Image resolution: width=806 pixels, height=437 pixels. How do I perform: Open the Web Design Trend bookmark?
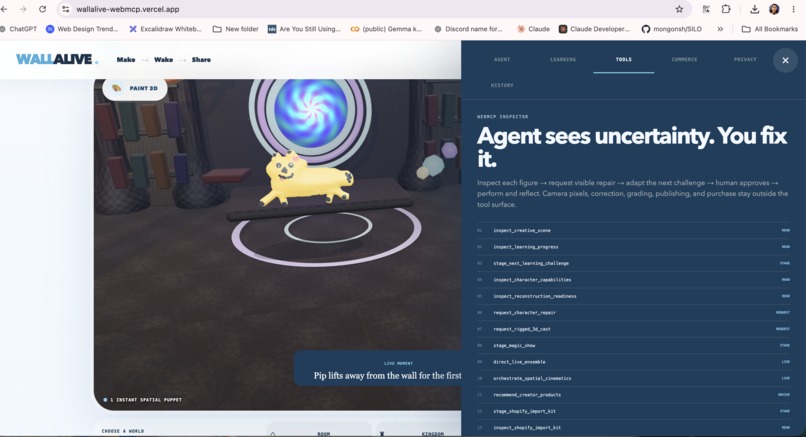[x=82, y=29]
